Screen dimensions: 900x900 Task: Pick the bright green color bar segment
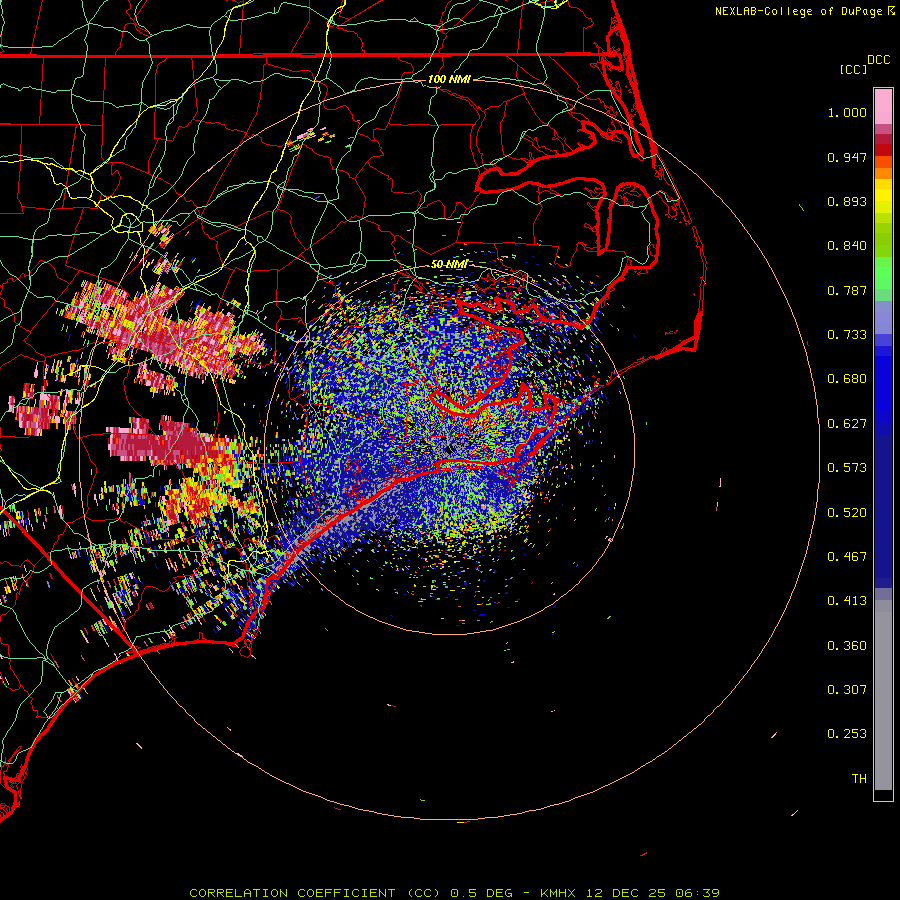coord(883,273)
